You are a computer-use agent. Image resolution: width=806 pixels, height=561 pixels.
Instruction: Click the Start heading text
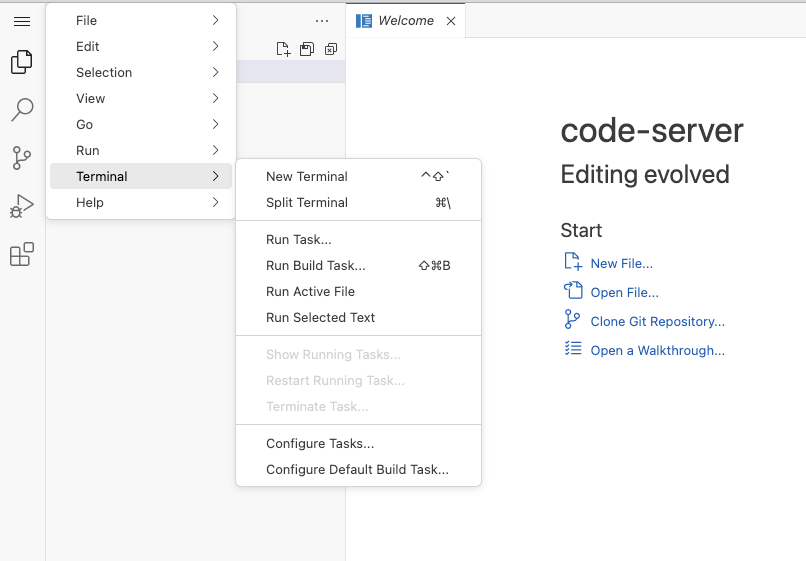click(x=581, y=230)
